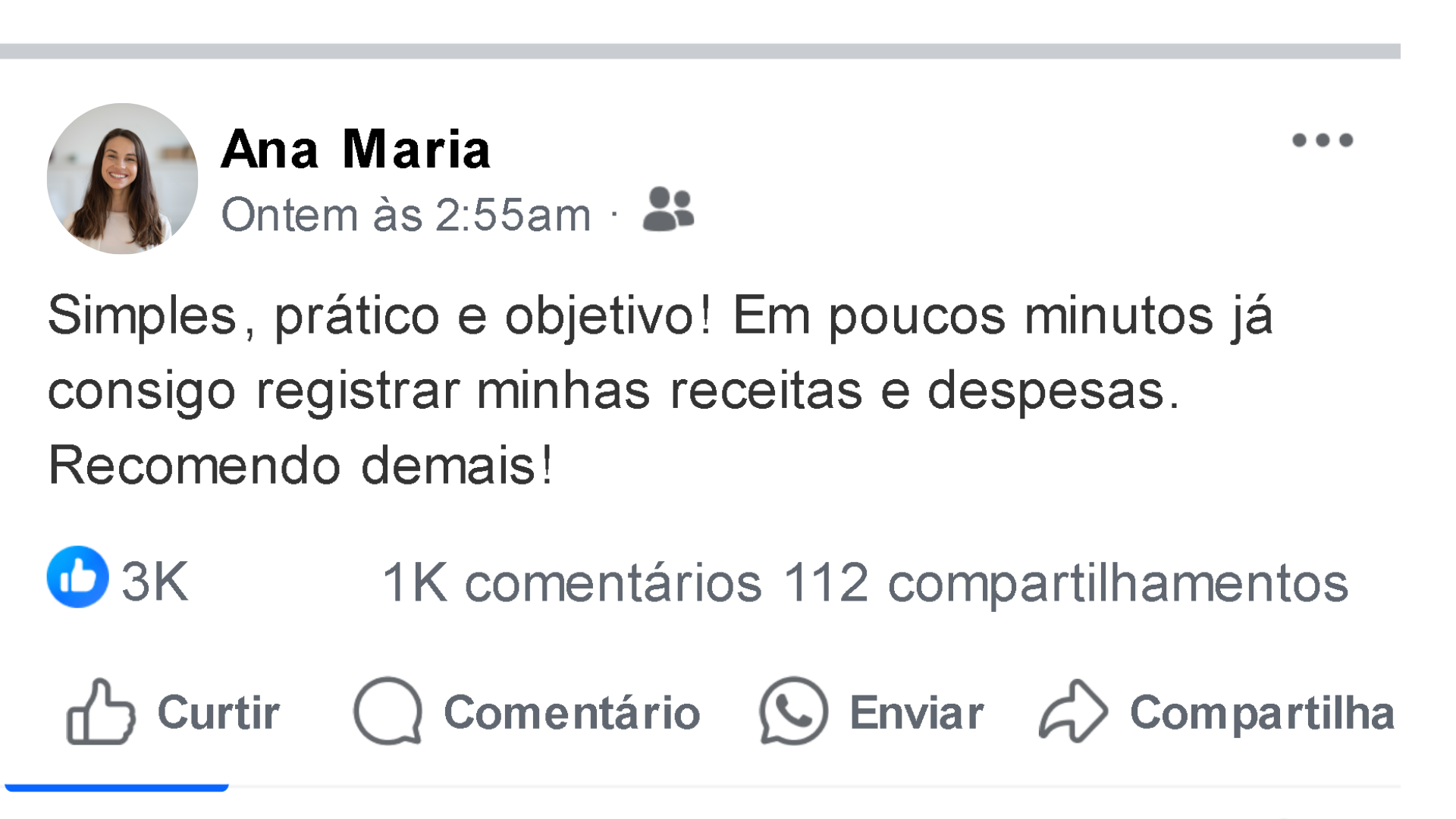Screen dimensions: 1456x819
Task: Click the blue indicator bar below Curtir
Action: [117, 787]
